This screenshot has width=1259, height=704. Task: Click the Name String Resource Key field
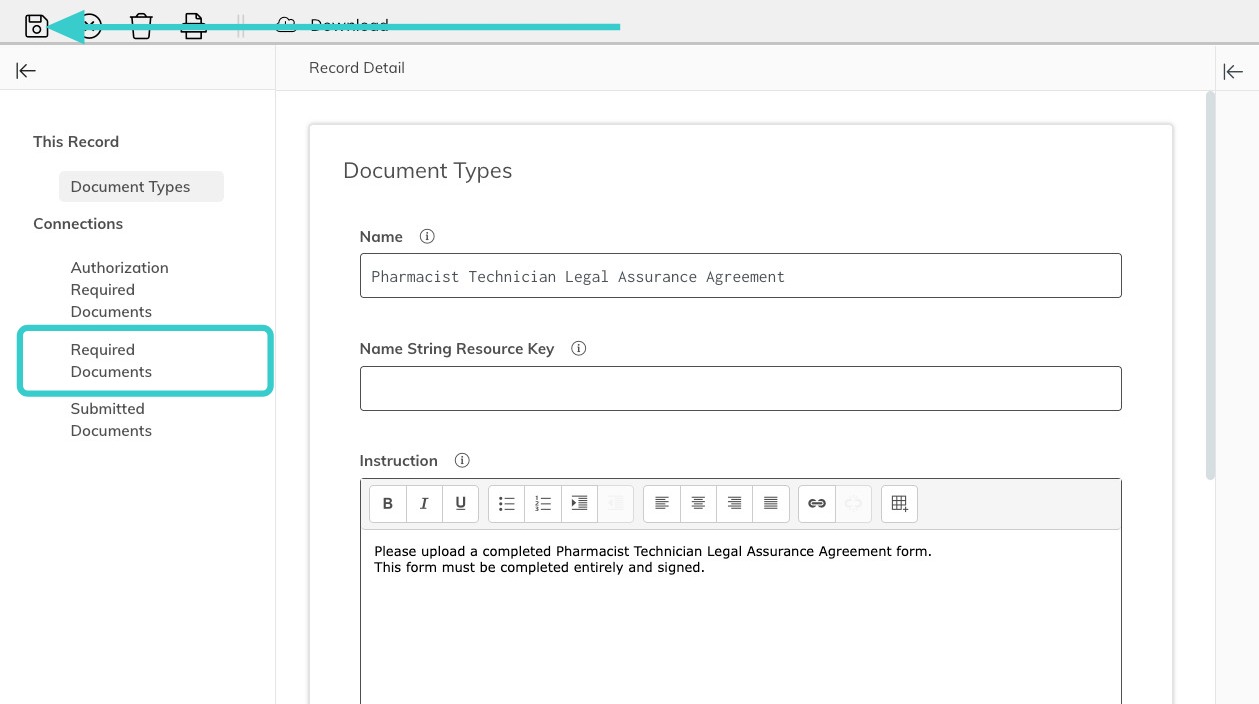(741, 388)
